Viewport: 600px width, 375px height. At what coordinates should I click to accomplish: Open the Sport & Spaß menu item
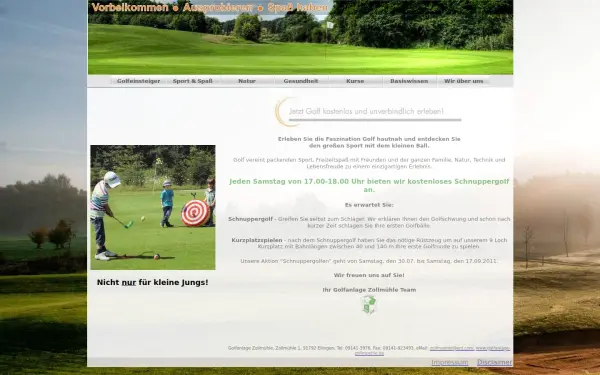[x=192, y=81]
